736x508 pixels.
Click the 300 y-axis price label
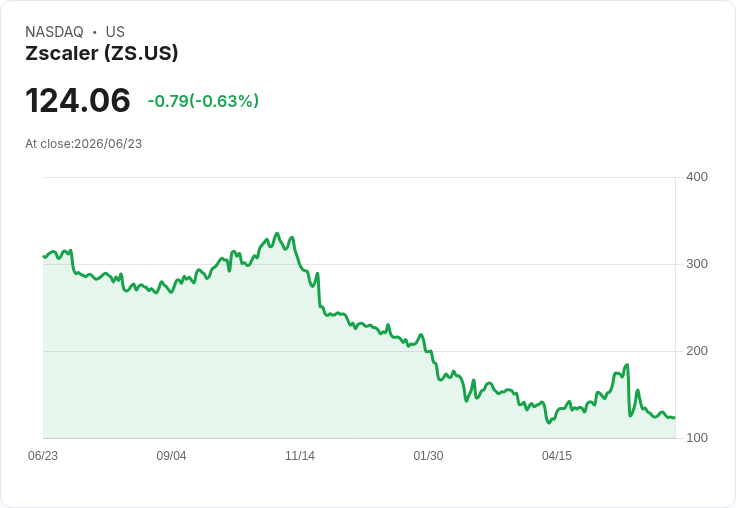pyautogui.click(x=697, y=264)
